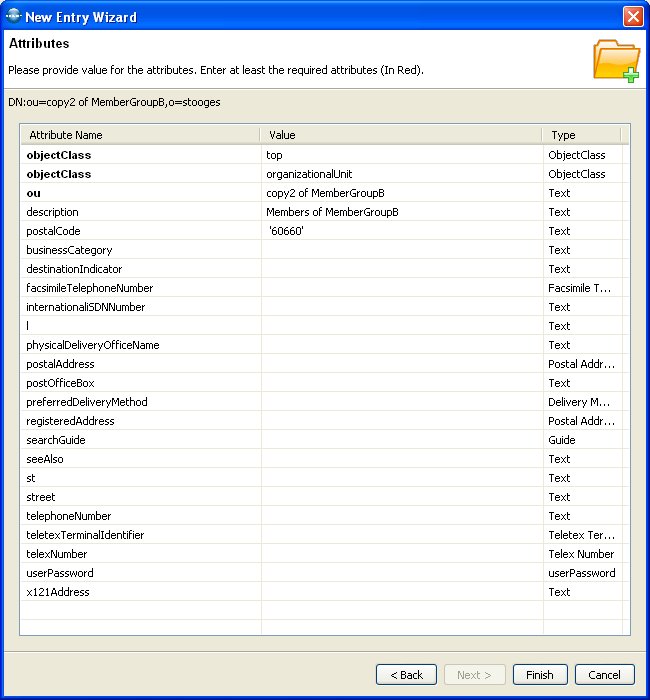Close the New Entry Wizard window
Screen dimensions: 650x700
[x=632, y=17]
